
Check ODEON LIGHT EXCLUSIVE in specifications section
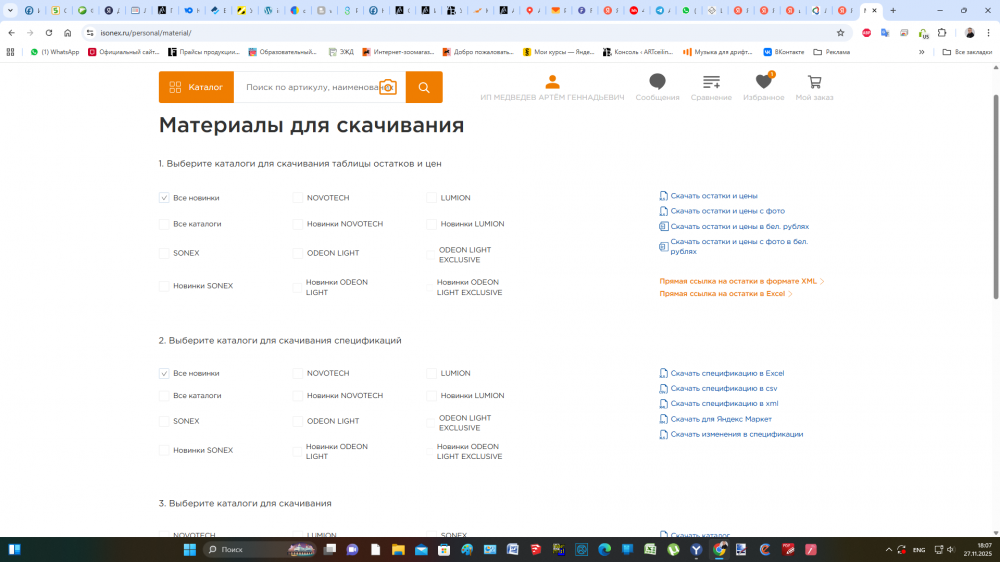431,423
